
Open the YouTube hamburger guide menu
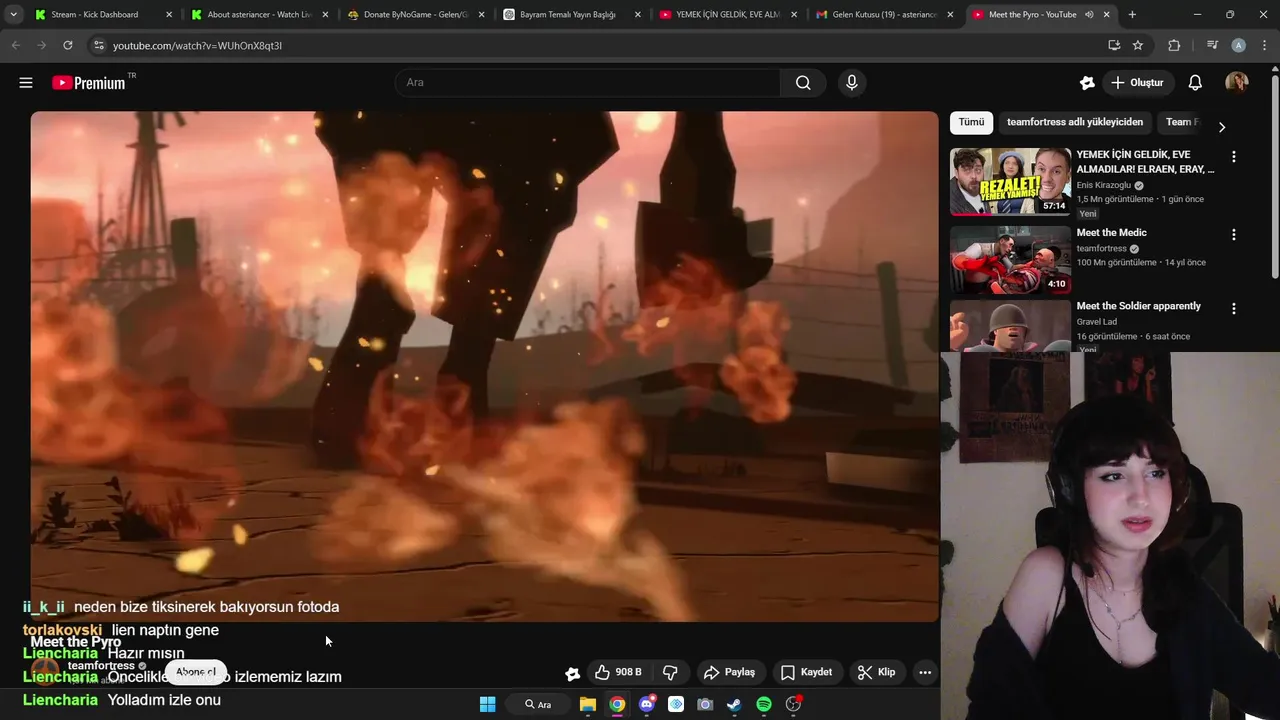point(26,83)
